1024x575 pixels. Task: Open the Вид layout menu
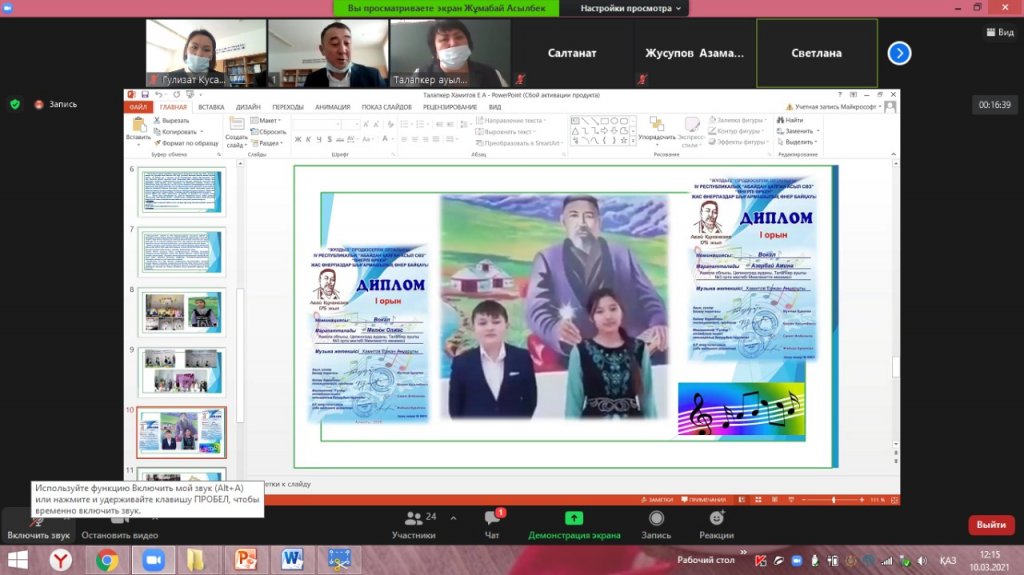(x=998, y=32)
